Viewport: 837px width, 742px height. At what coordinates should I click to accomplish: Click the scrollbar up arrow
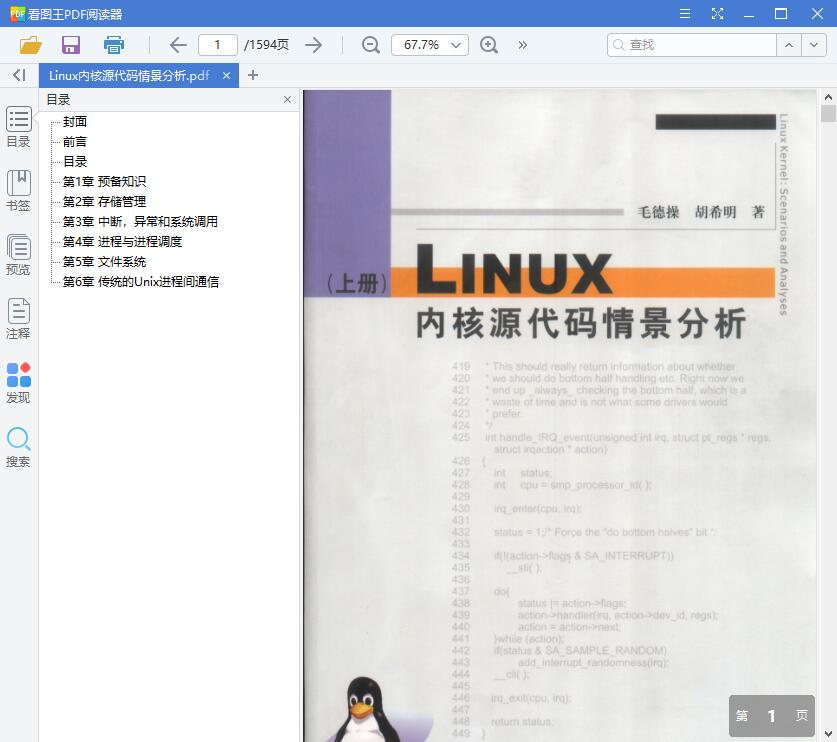coord(828,97)
